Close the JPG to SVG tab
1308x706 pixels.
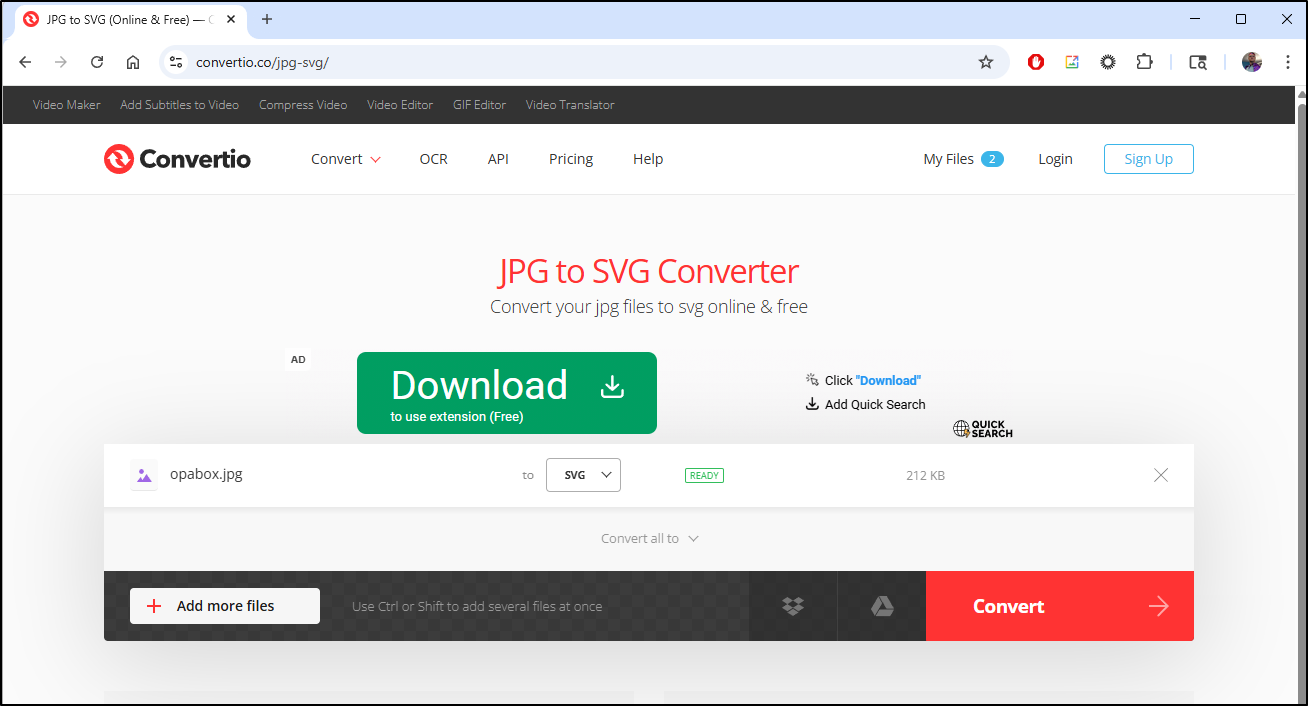point(232,19)
